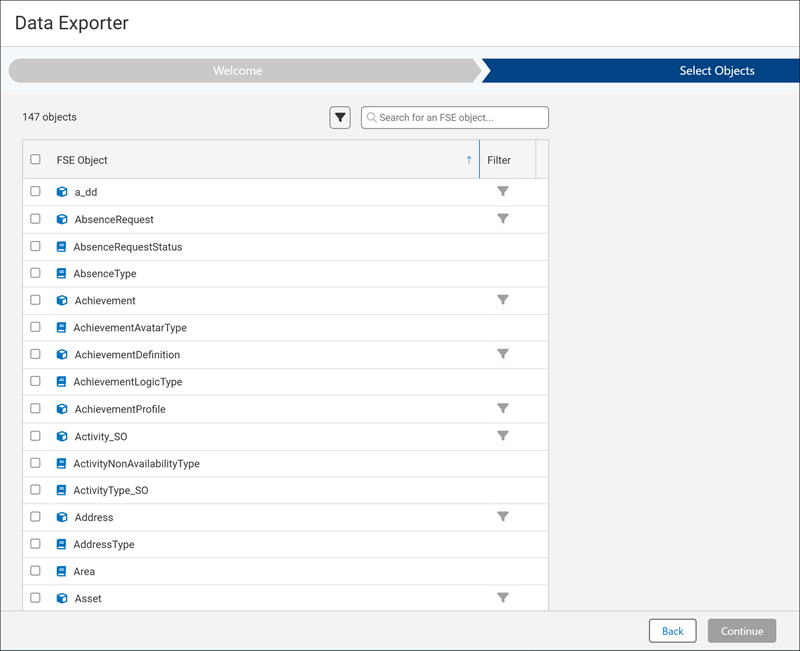The height and width of the screenshot is (651, 800).
Task: Click the cube icon next to Asset
Action: point(62,598)
